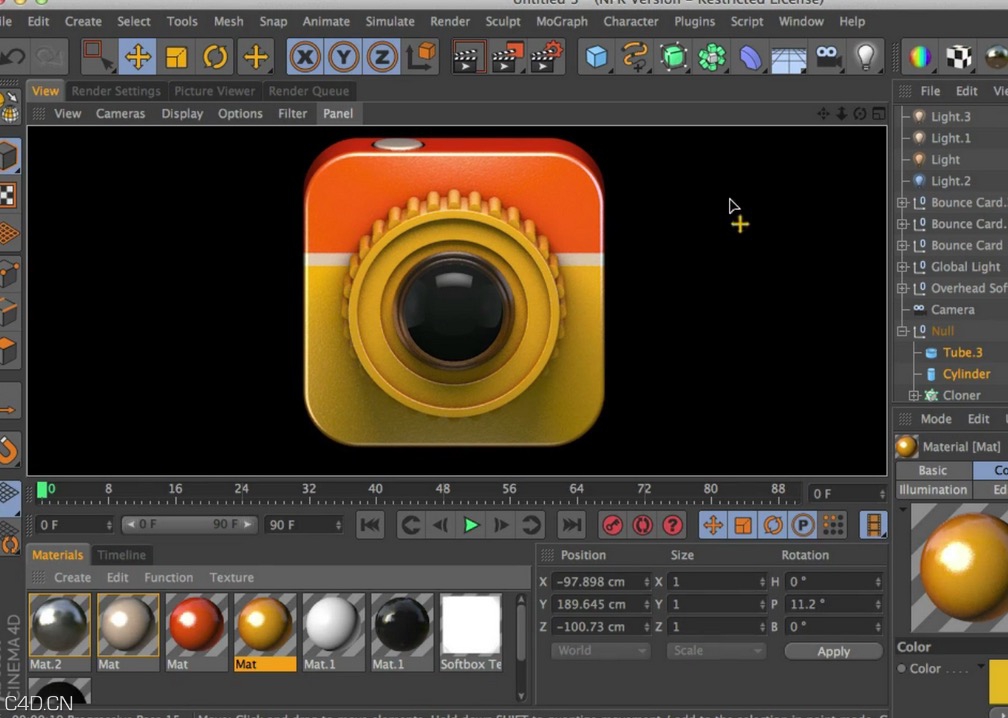Switch to the Timeline tab

coord(122,554)
